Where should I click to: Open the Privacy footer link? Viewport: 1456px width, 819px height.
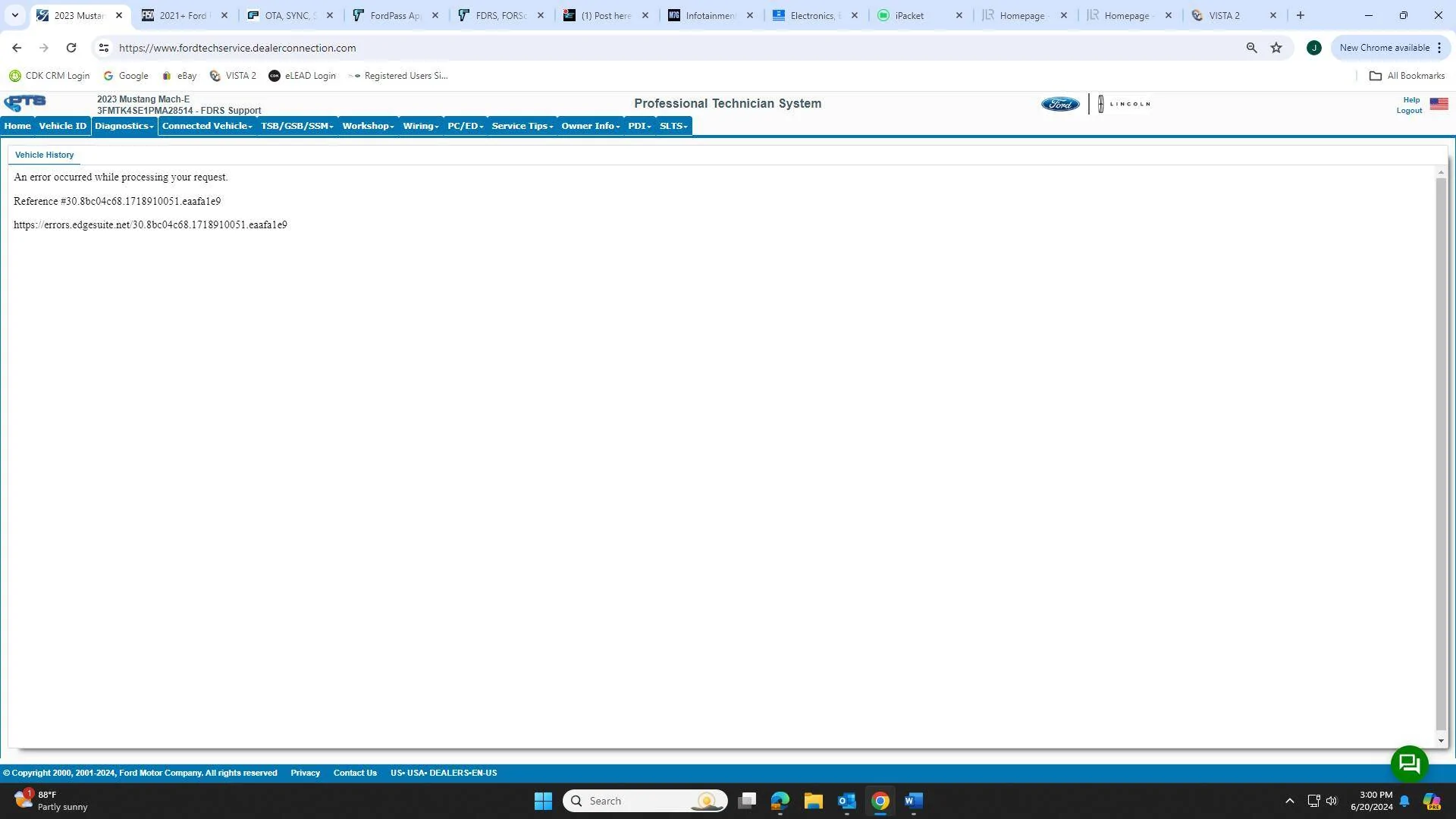[x=305, y=773]
